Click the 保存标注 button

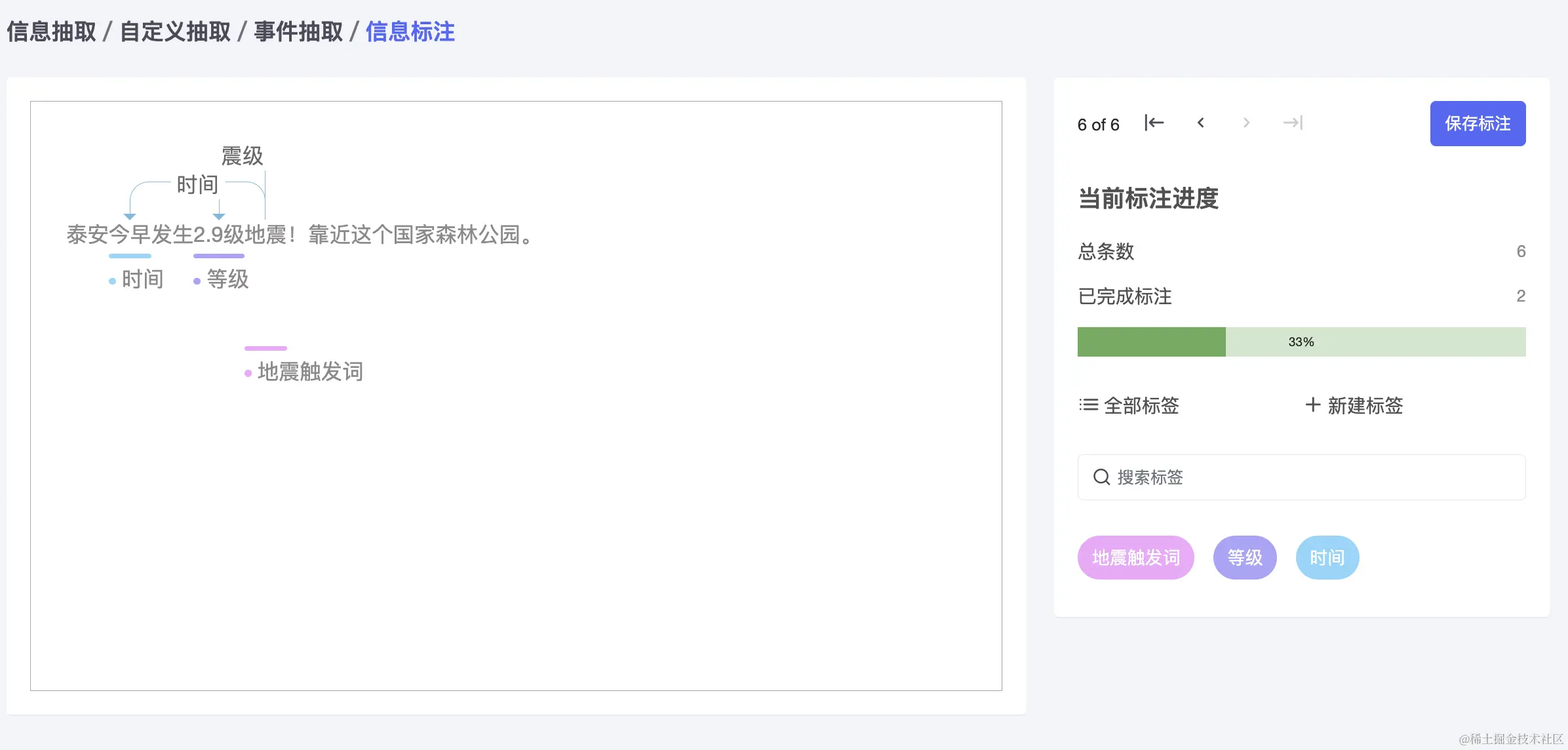click(1477, 123)
